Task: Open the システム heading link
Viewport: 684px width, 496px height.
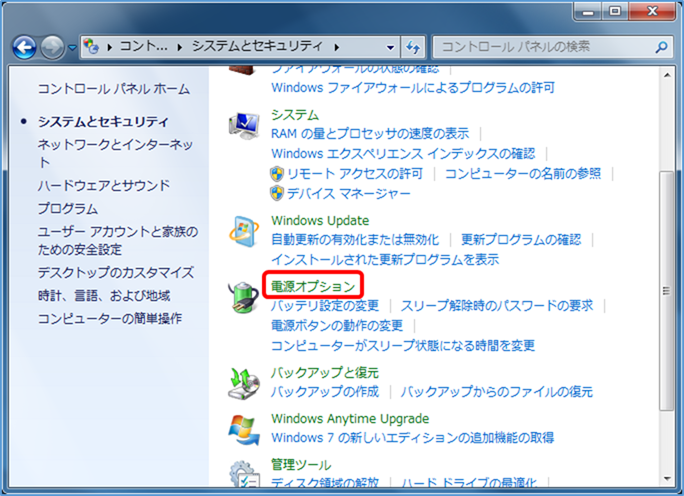Action: tap(295, 115)
